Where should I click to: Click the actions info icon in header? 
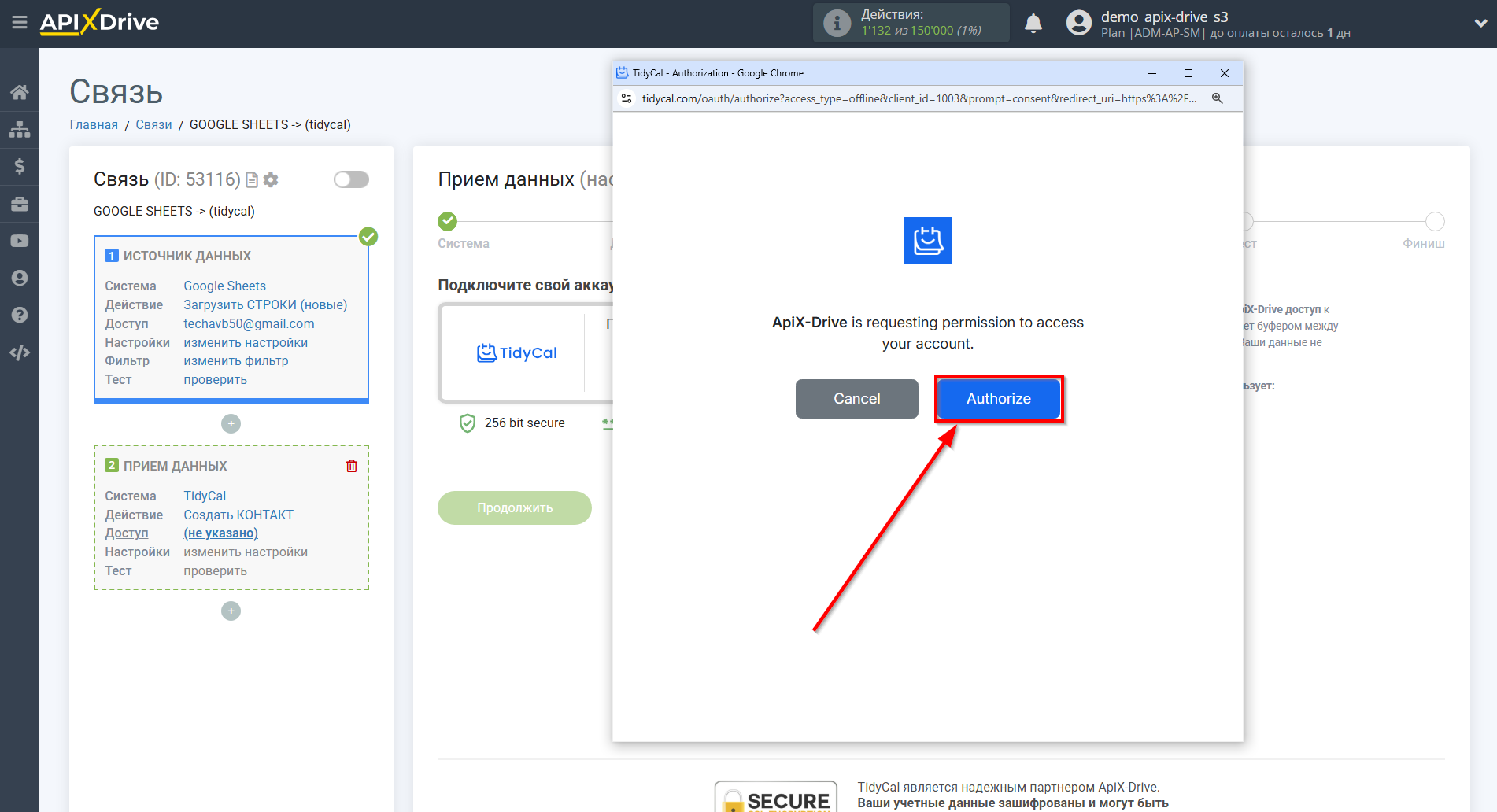(837, 23)
